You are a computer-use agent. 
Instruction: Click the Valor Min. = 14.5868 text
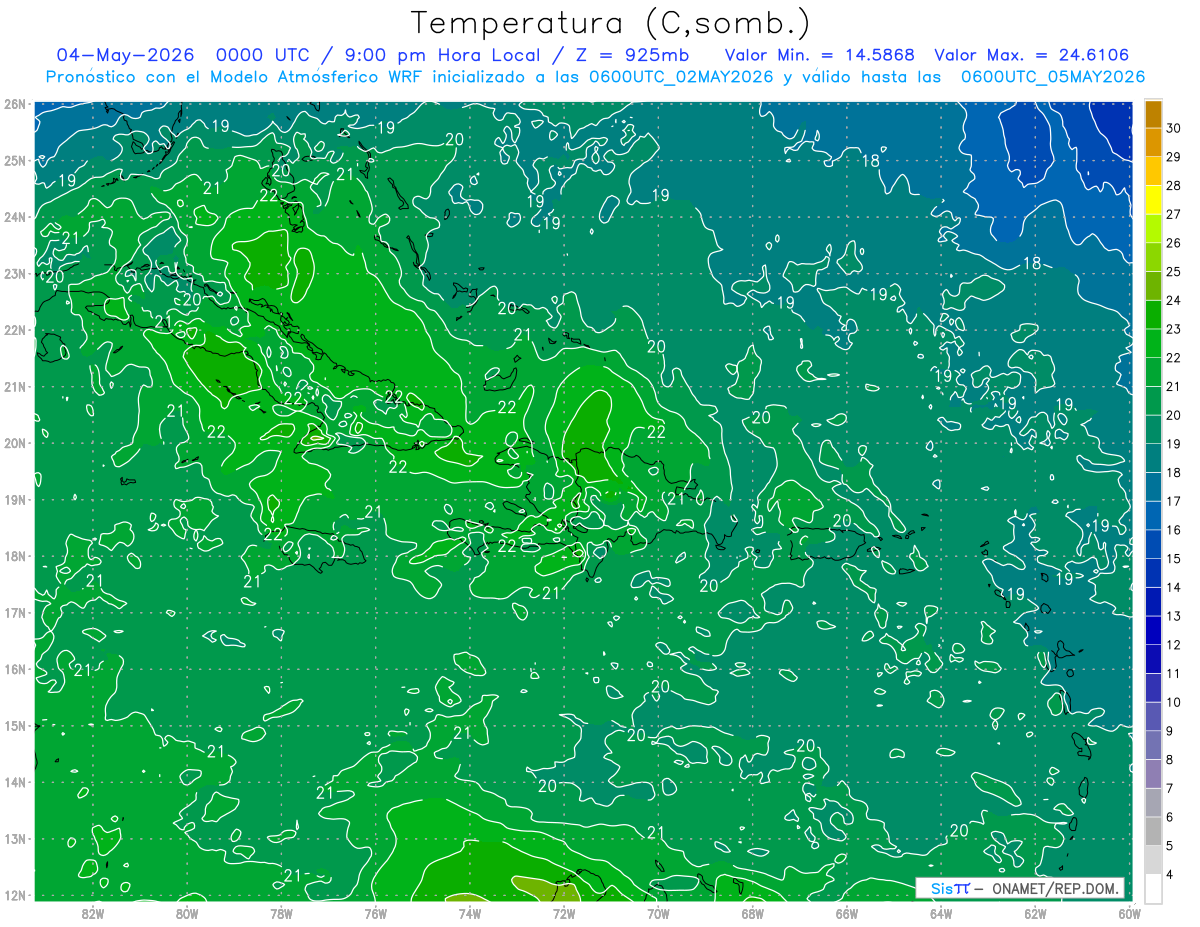(820, 56)
